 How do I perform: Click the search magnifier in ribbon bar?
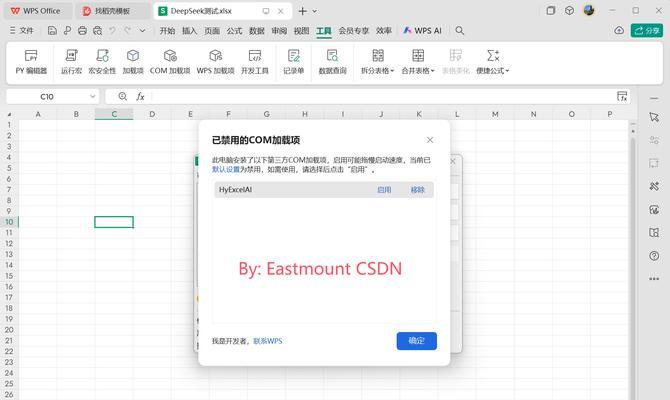coord(460,30)
